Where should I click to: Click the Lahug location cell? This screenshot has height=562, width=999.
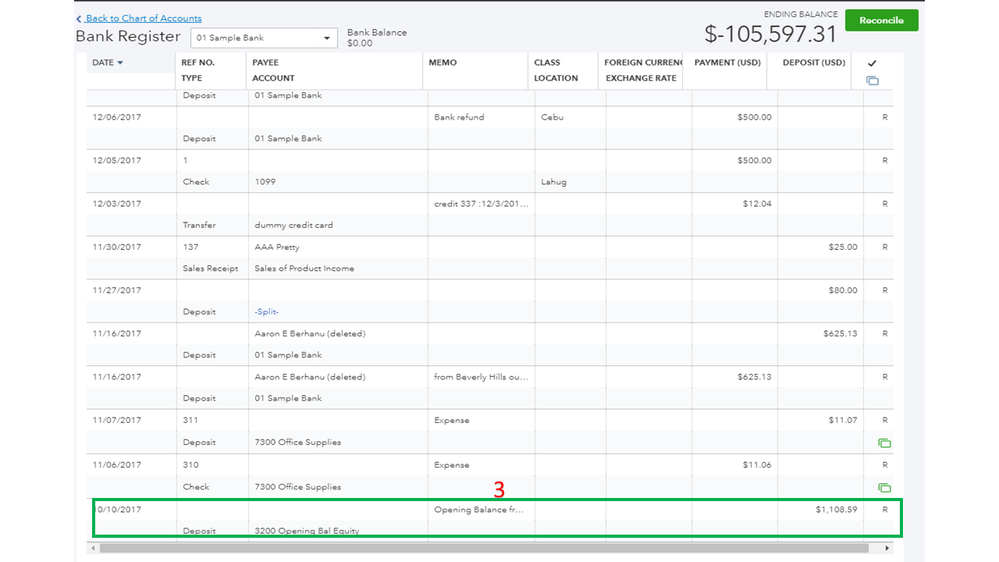pyautogui.click(x=553, y=182)
